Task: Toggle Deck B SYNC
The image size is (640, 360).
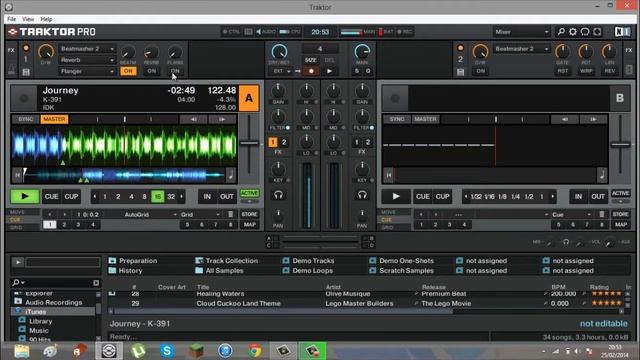Action: pos(397,119)
